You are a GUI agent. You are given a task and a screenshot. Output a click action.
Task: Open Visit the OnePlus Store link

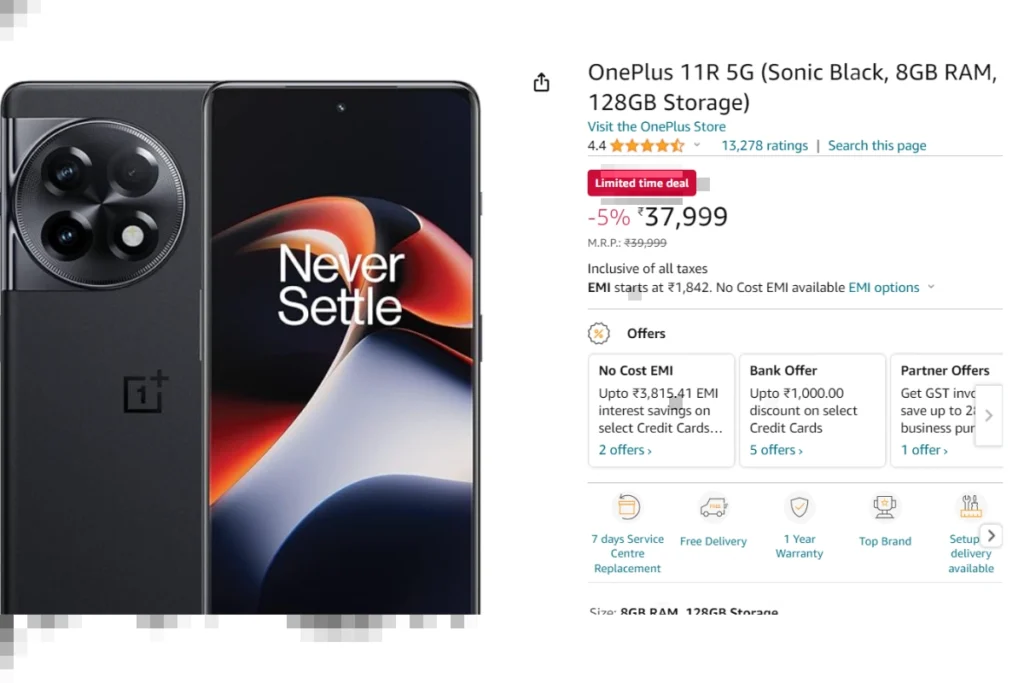pyautogui.click(x=656, y=127)
